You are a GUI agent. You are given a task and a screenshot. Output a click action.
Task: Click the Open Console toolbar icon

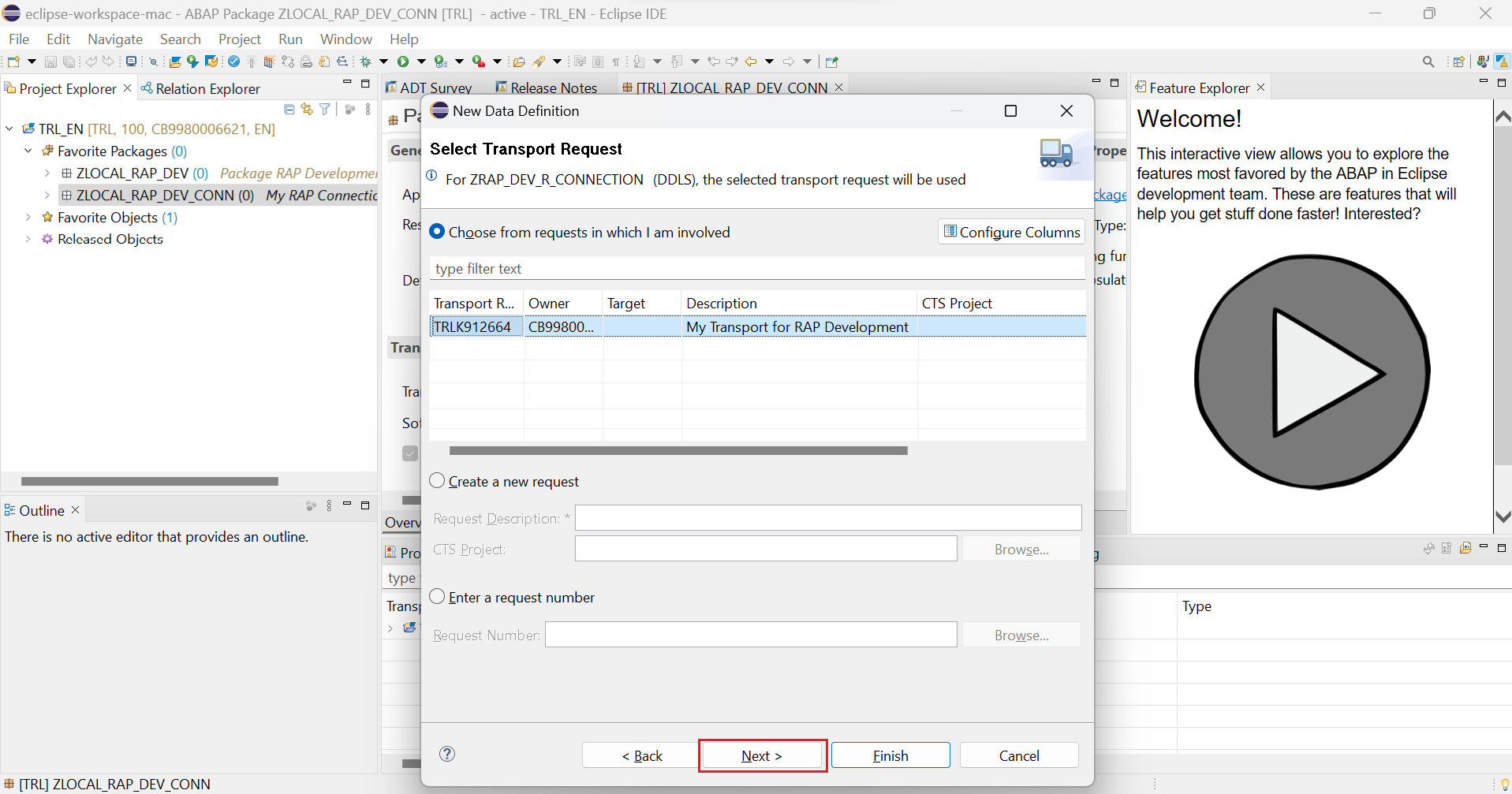132,62
